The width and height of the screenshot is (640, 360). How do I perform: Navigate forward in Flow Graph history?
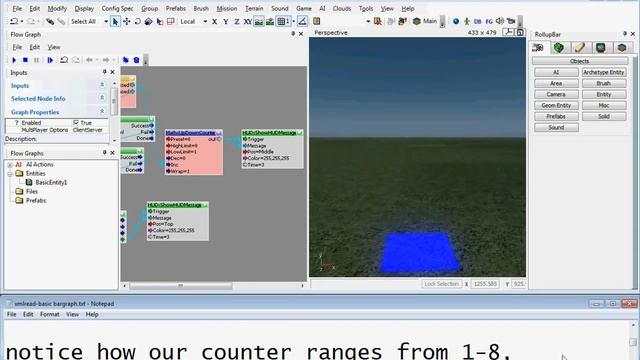tap(106, 60)
